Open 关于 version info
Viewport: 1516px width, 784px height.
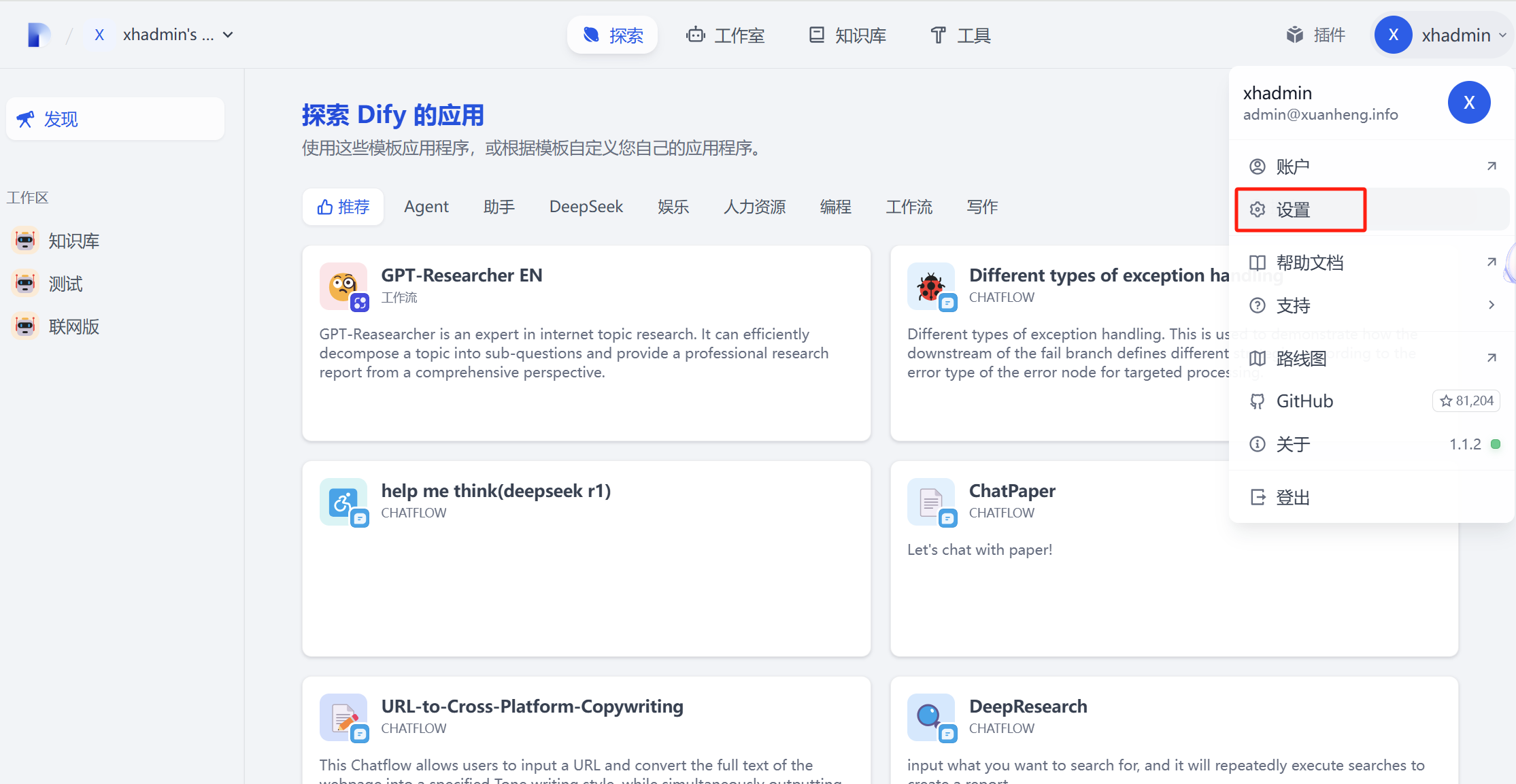pyautogui.click(x=1372, y=444)
